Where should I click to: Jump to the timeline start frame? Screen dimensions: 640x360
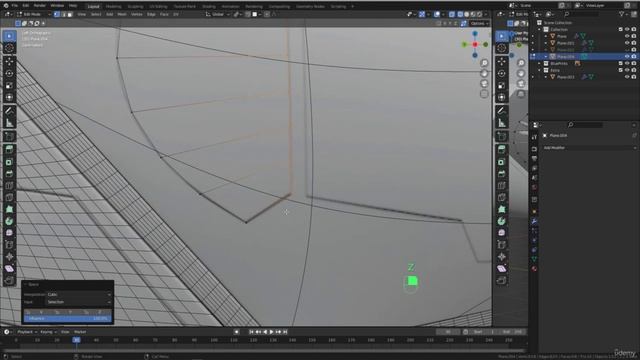251,332
